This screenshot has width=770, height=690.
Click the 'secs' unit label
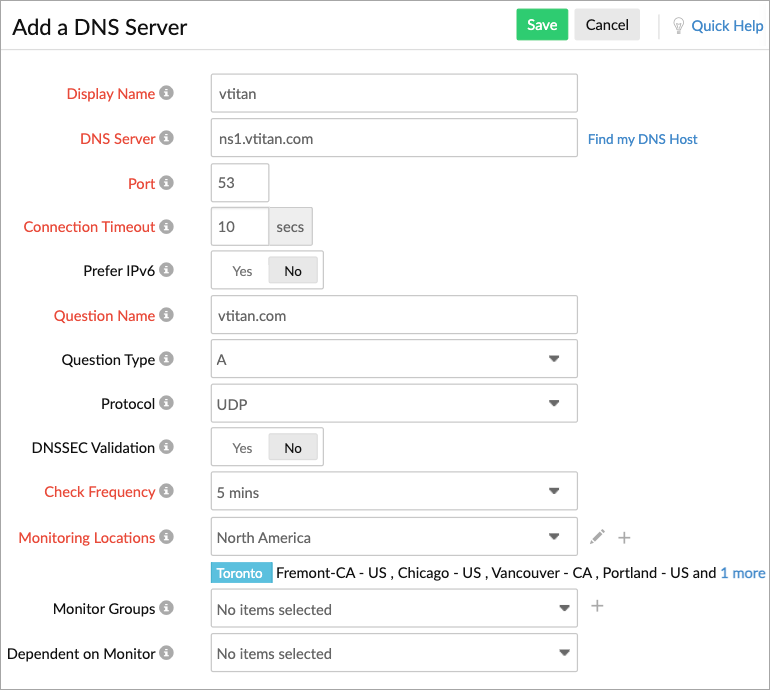pyautogui.click(x=290, y=227)
